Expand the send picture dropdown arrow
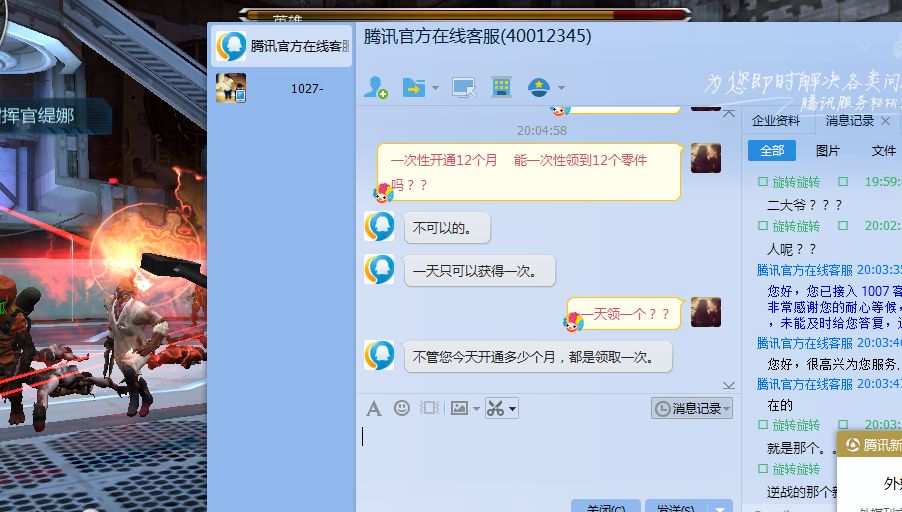The height and width of the screenshot is (512, 902). point(476,409)
